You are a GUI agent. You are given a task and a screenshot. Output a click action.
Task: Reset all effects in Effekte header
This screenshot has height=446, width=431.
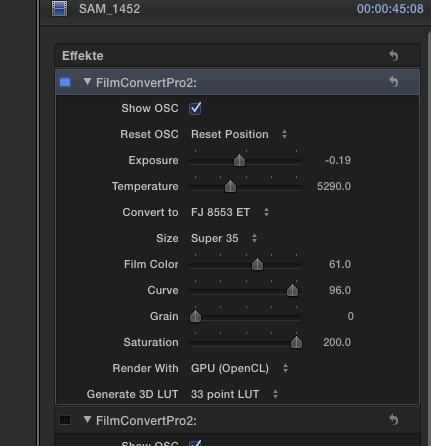tap(394, 55)
